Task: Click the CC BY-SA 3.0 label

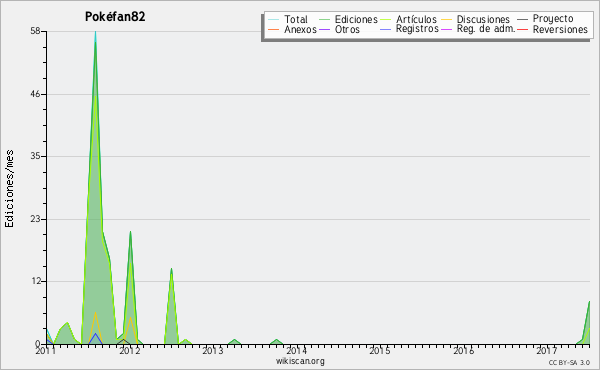Action: pos(569,363)
